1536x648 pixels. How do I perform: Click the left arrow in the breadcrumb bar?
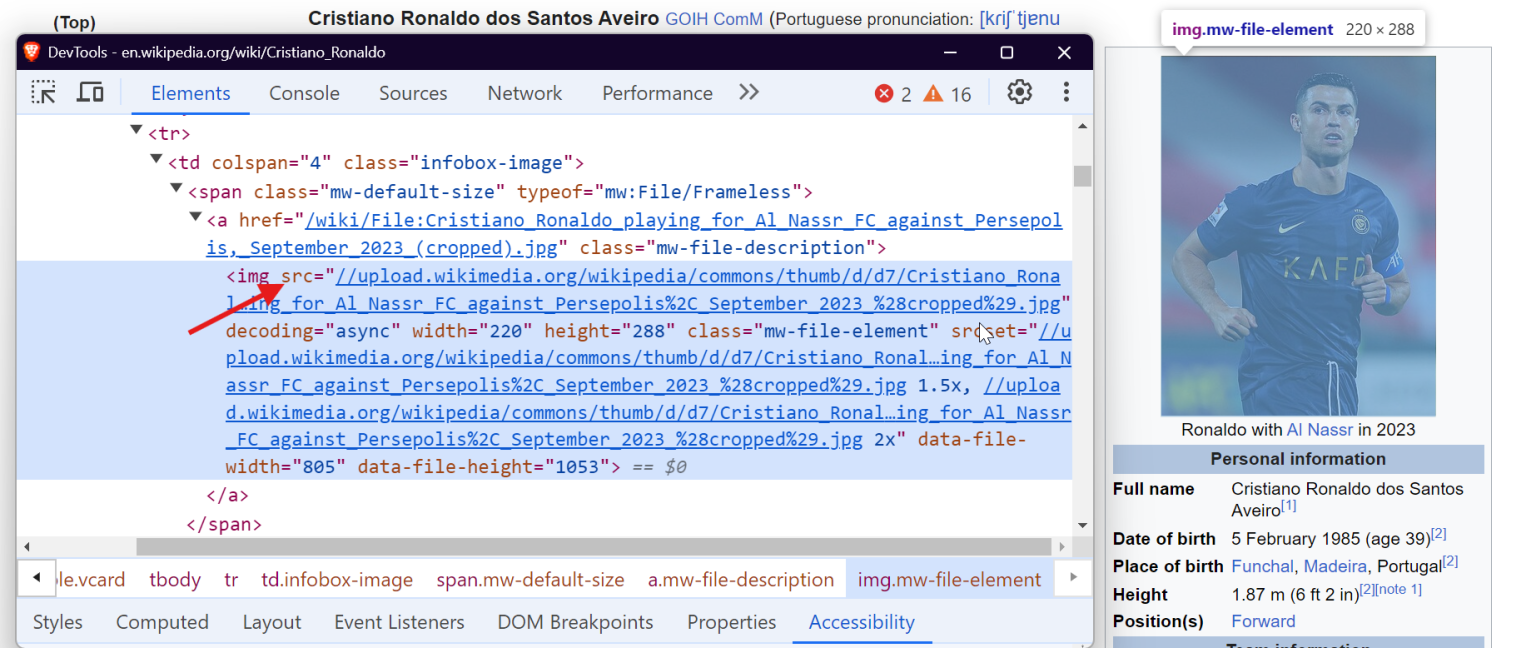point(36,578)
